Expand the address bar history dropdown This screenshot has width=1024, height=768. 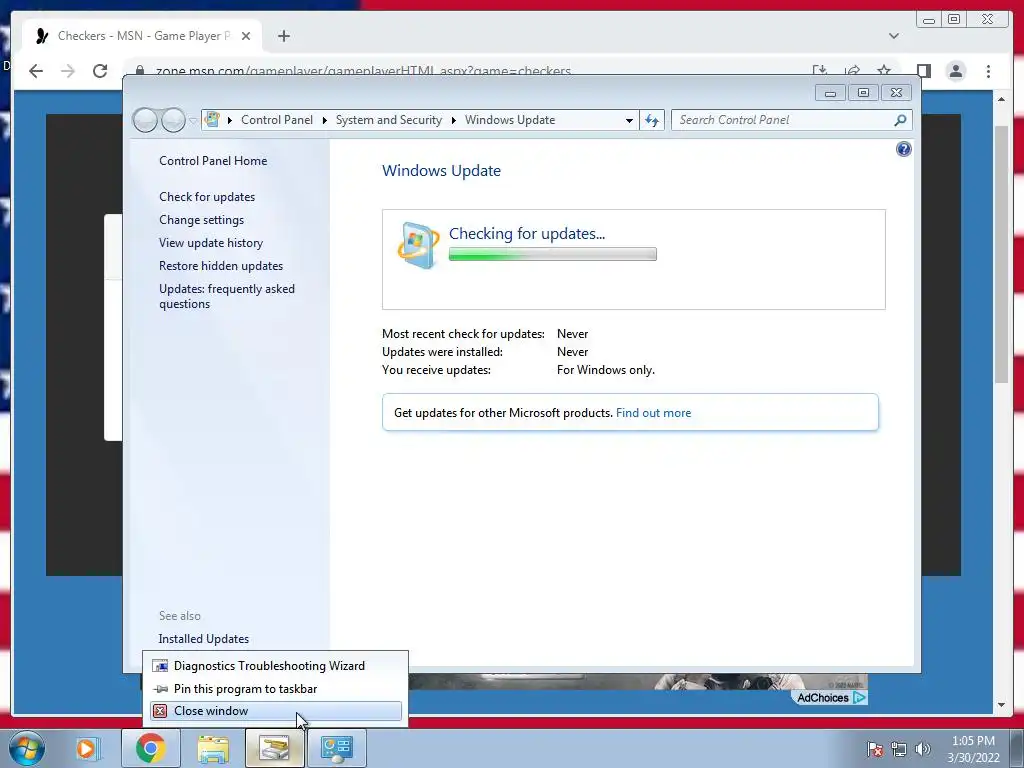click(629, 120)
